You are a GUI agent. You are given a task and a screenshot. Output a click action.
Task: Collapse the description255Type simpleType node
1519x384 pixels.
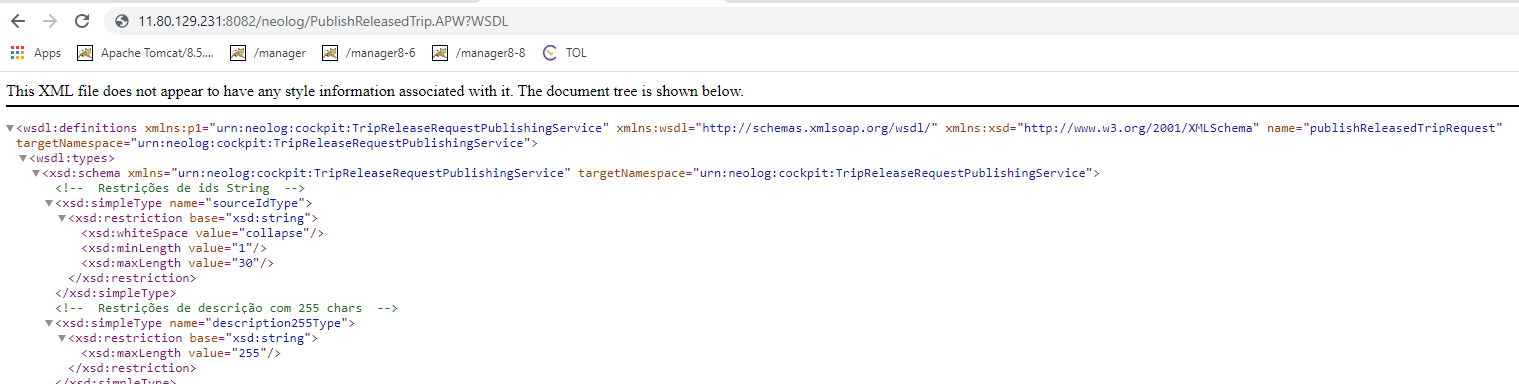49,324
